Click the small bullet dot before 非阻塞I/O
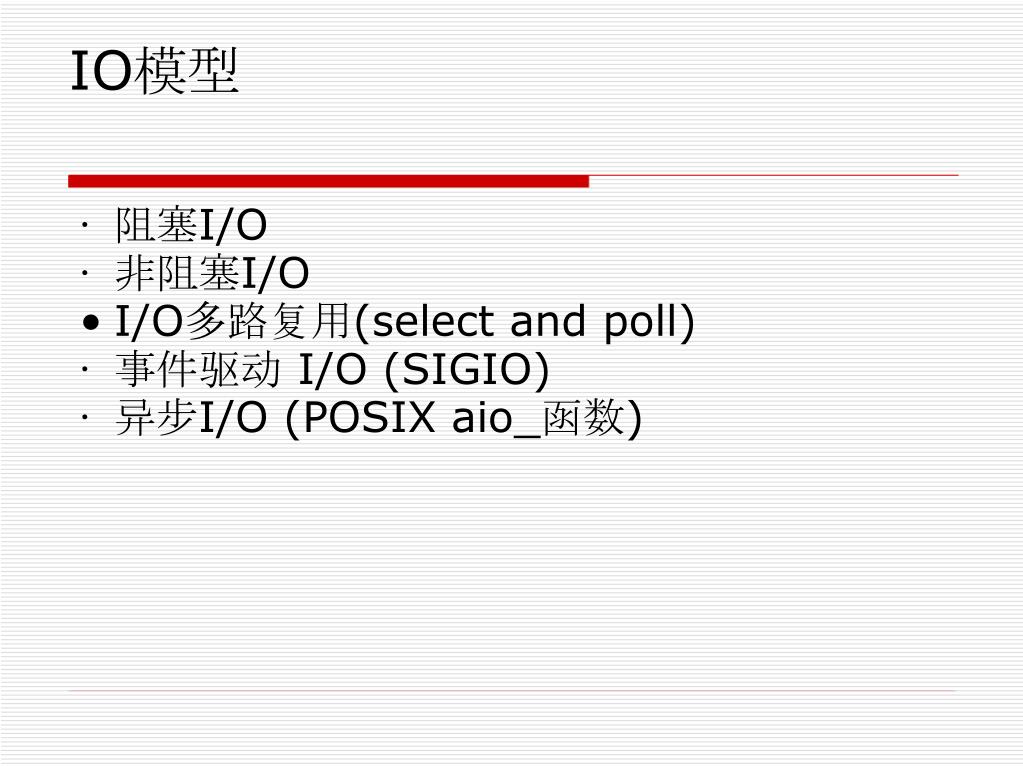The width and height of the screenshot is (1023, 767). (84, 274)
